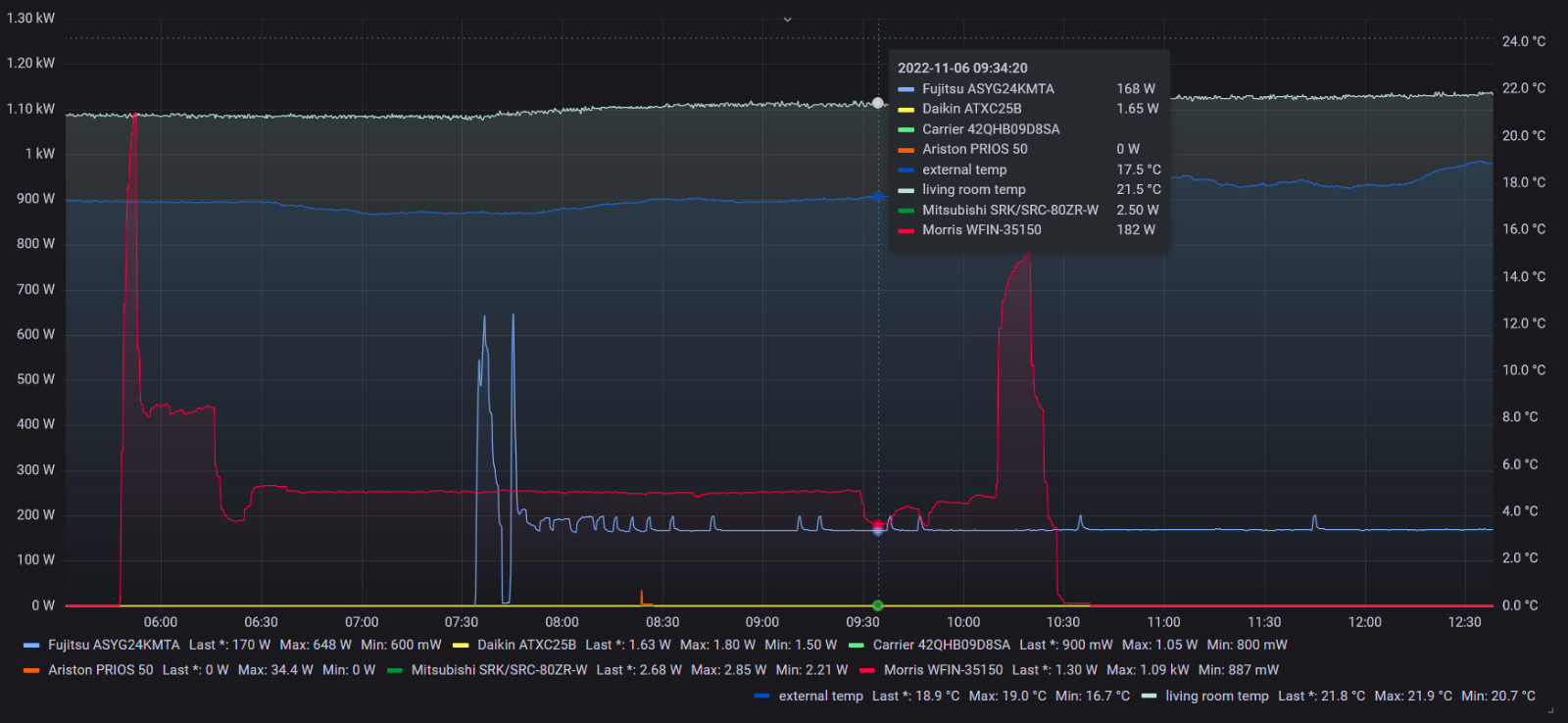This screenshot has width=1568, height=723.
Task: Open the panel menu chevron at top
Action: tap(787, 19)
